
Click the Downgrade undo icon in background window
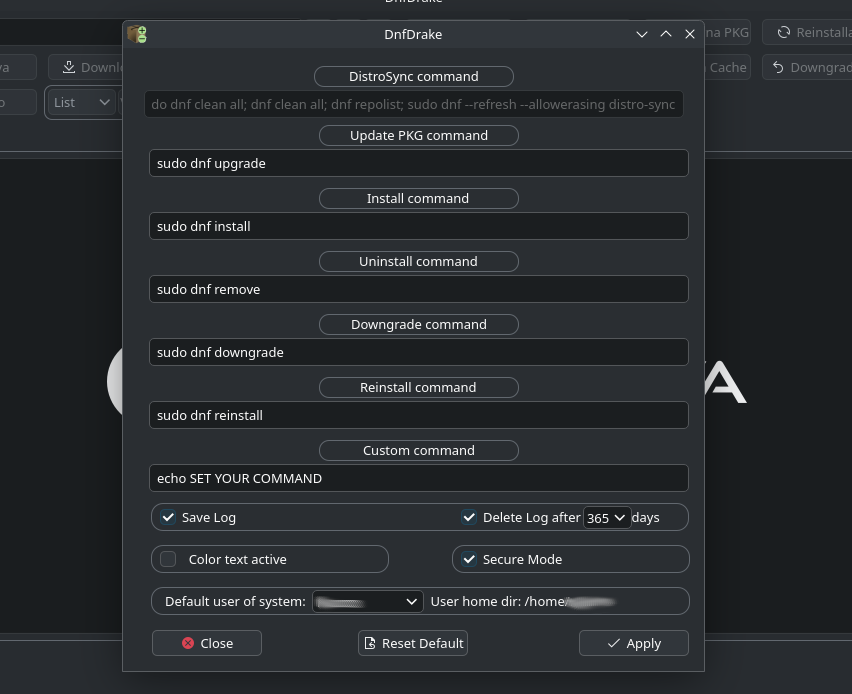(778, 67)
